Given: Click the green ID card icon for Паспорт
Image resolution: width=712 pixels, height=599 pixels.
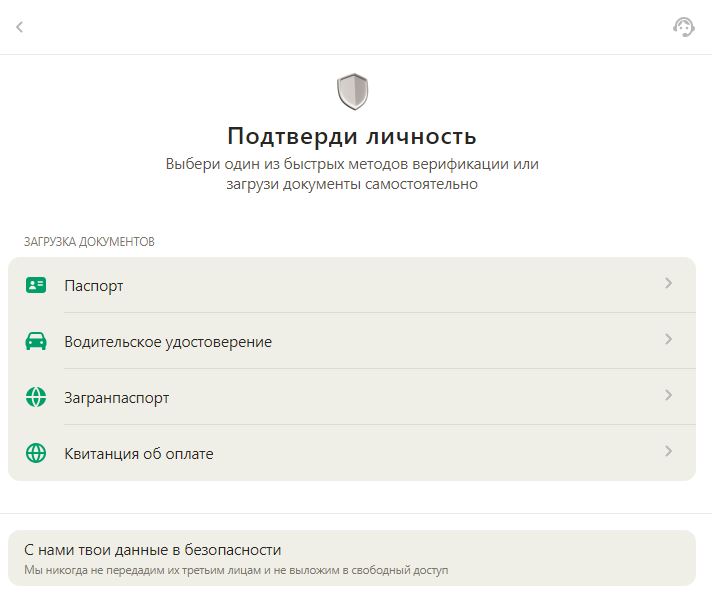Looking at the screenshot, I should pos(36,285).
